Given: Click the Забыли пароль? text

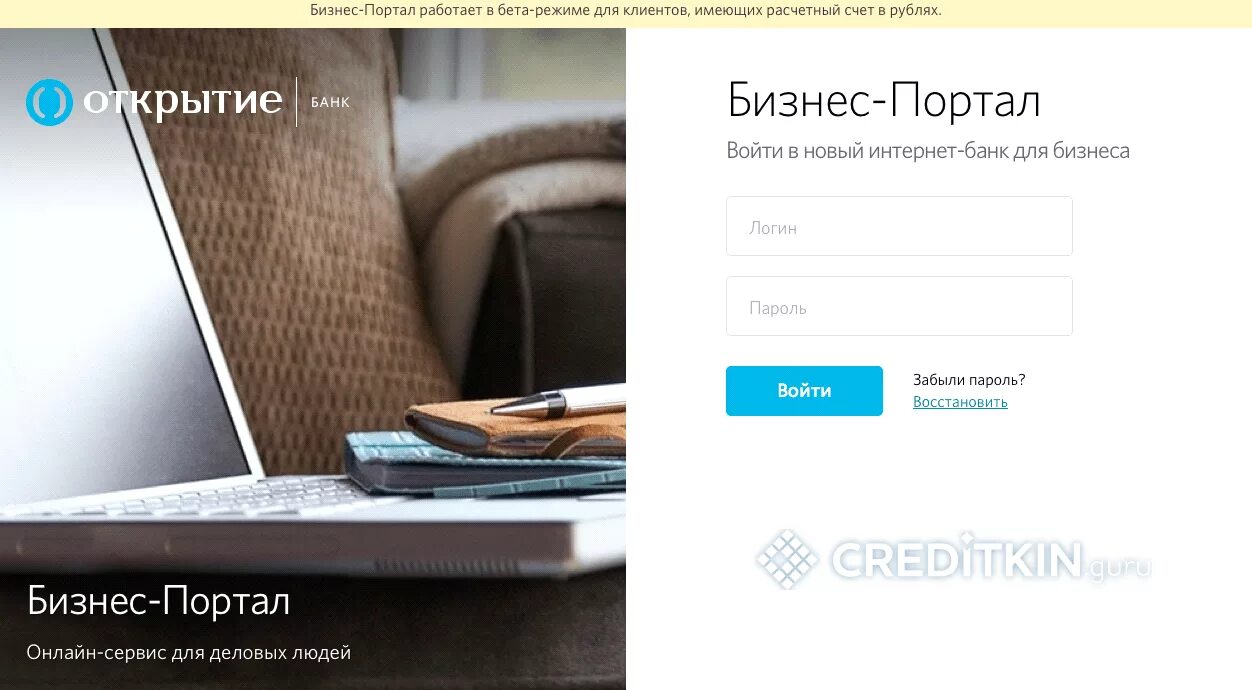Looking at the screenshot, I should click(x=969, y=380).
